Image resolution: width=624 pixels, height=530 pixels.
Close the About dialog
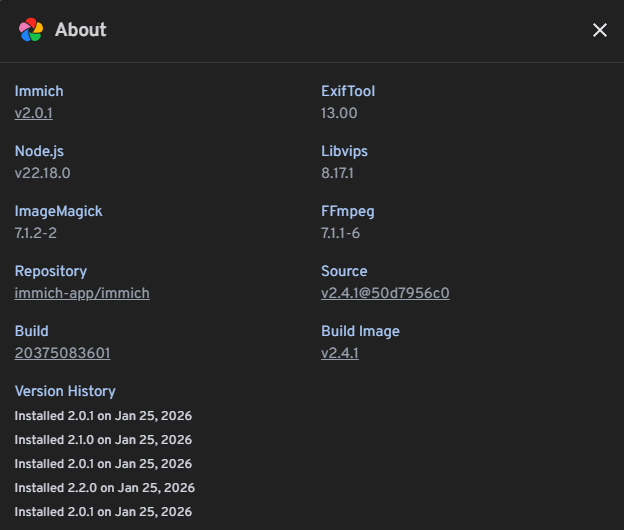[600, 30]
